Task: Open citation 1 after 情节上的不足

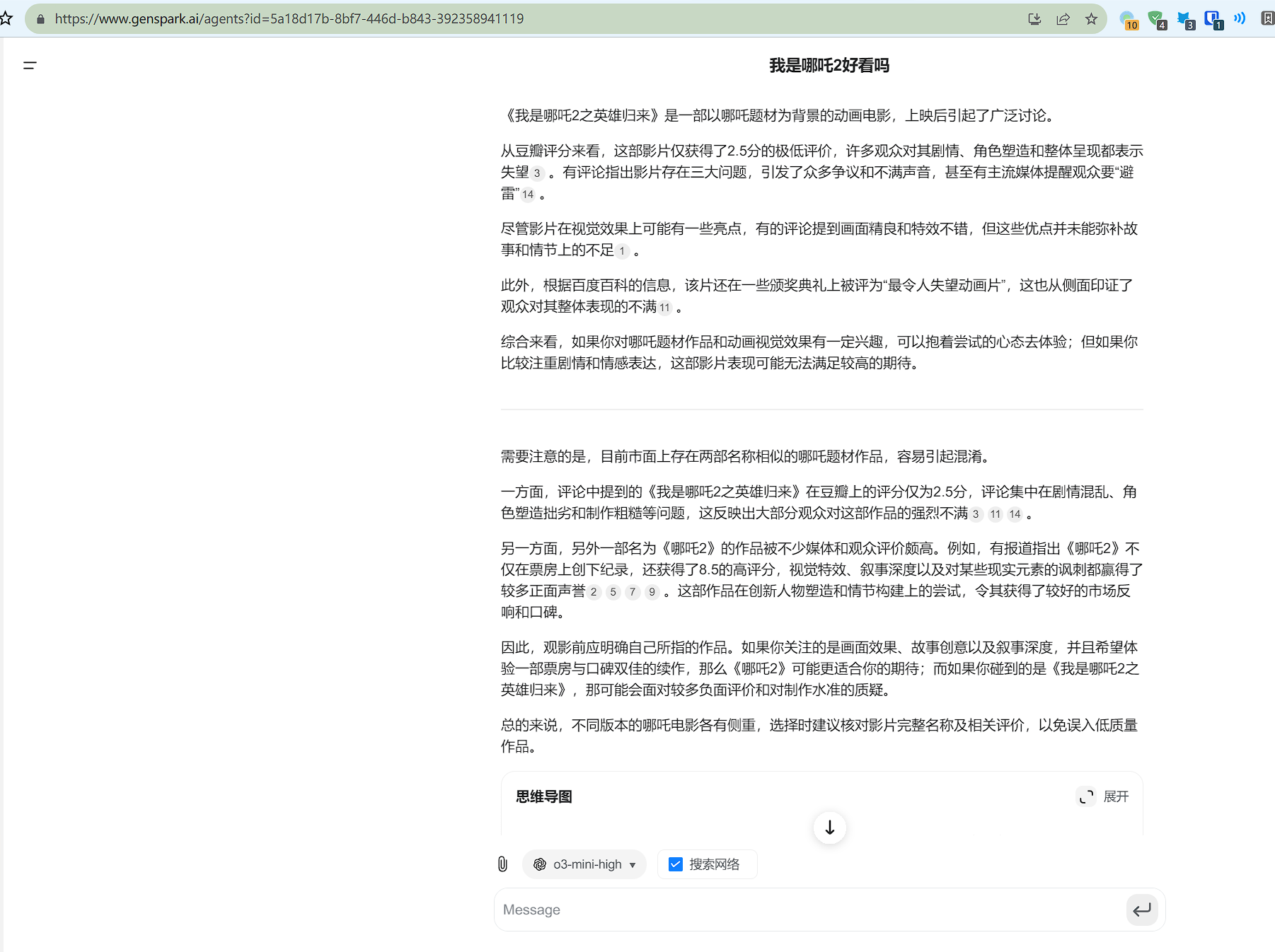Action: click(x=622, y=251)
